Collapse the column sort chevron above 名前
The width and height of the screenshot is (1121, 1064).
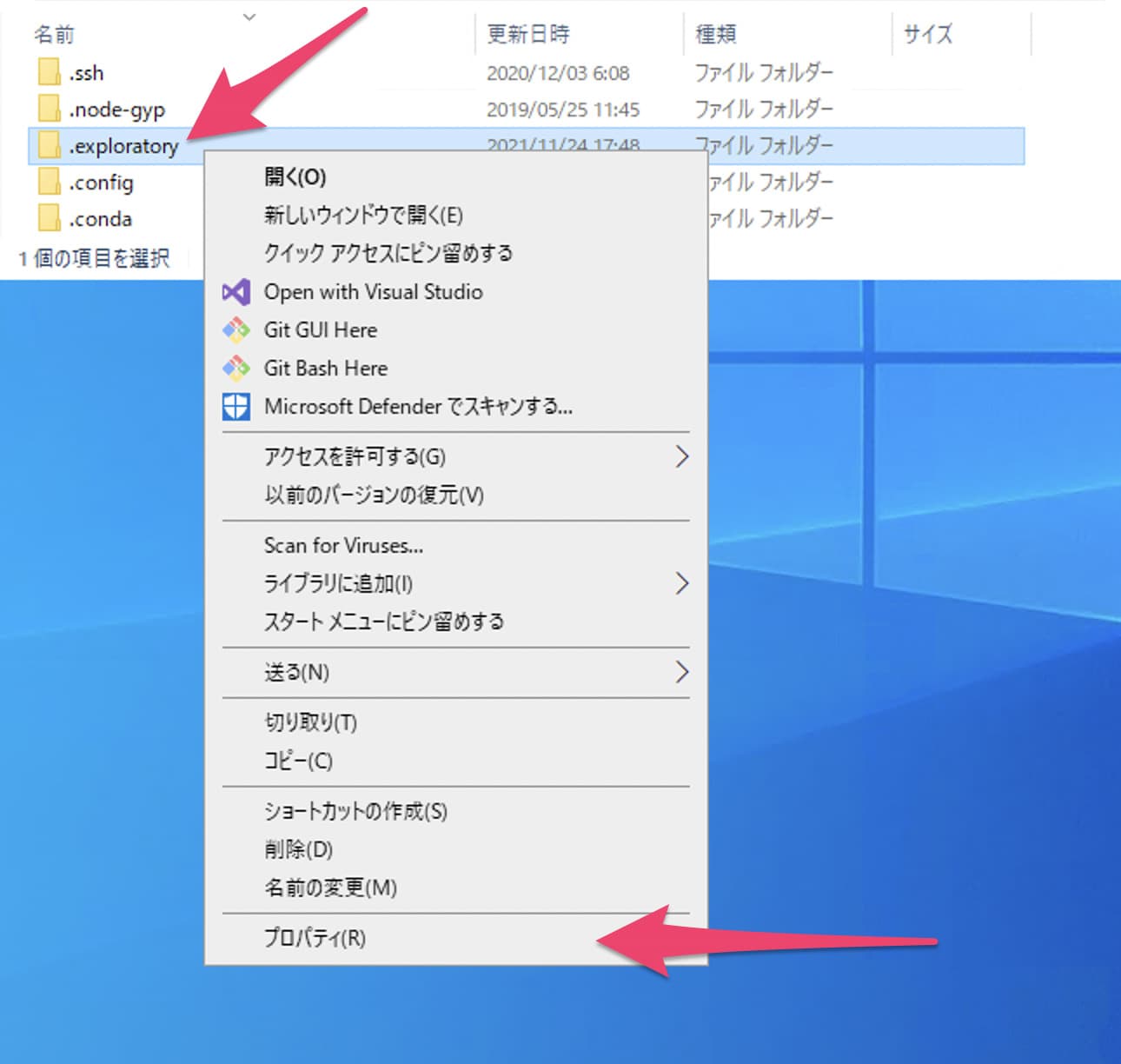(x=249, y=17)
